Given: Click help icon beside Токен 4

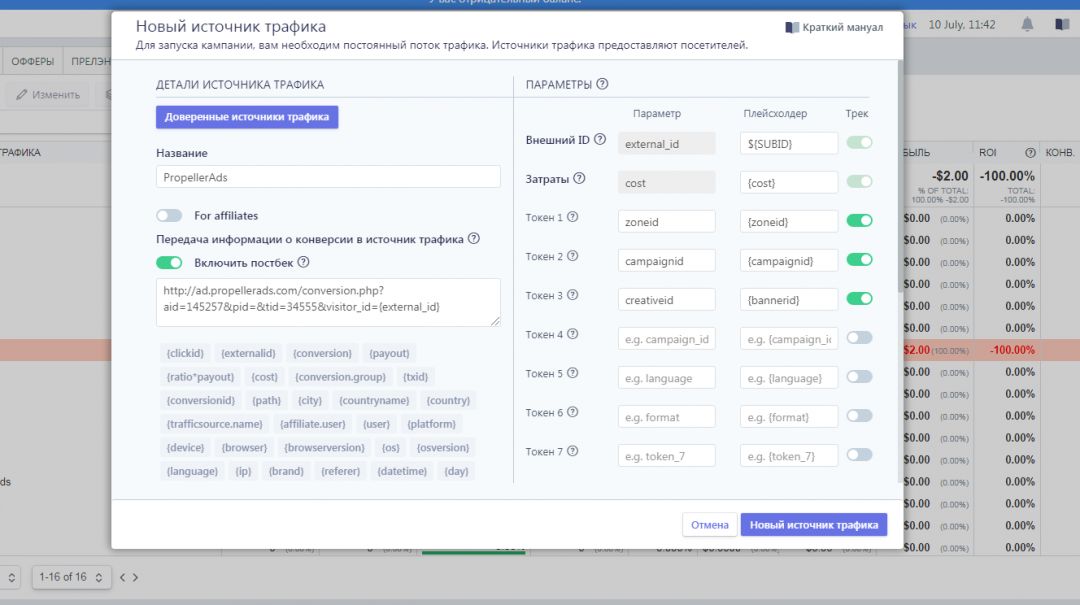Looking at the screenshot, I should click(x=573, y=334).
